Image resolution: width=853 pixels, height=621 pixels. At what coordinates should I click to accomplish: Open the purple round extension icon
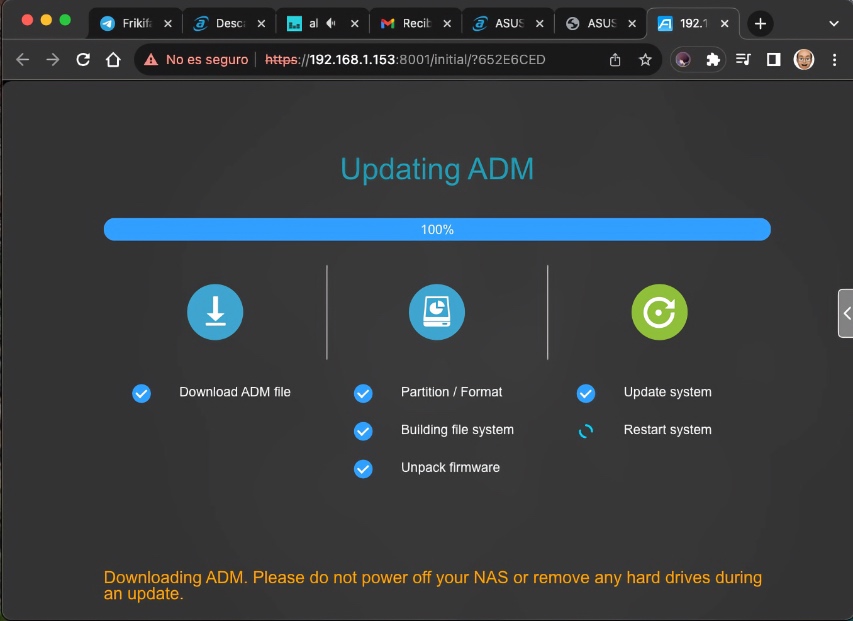pos(683,59)
